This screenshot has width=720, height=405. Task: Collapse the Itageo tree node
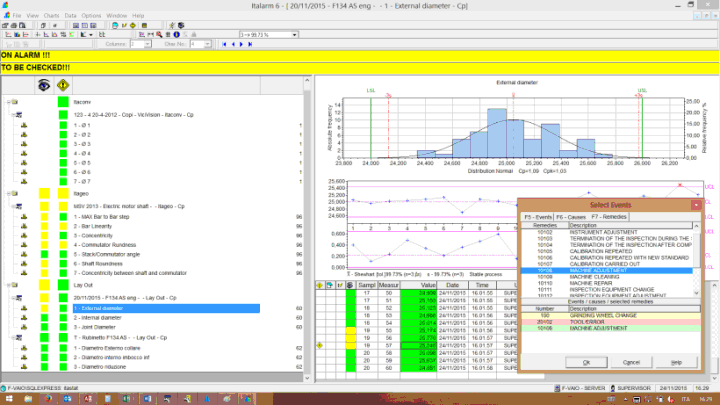pos(8,194)
